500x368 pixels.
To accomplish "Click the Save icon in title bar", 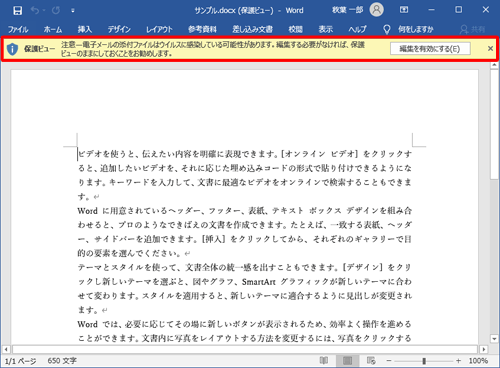I will [17, 11].
